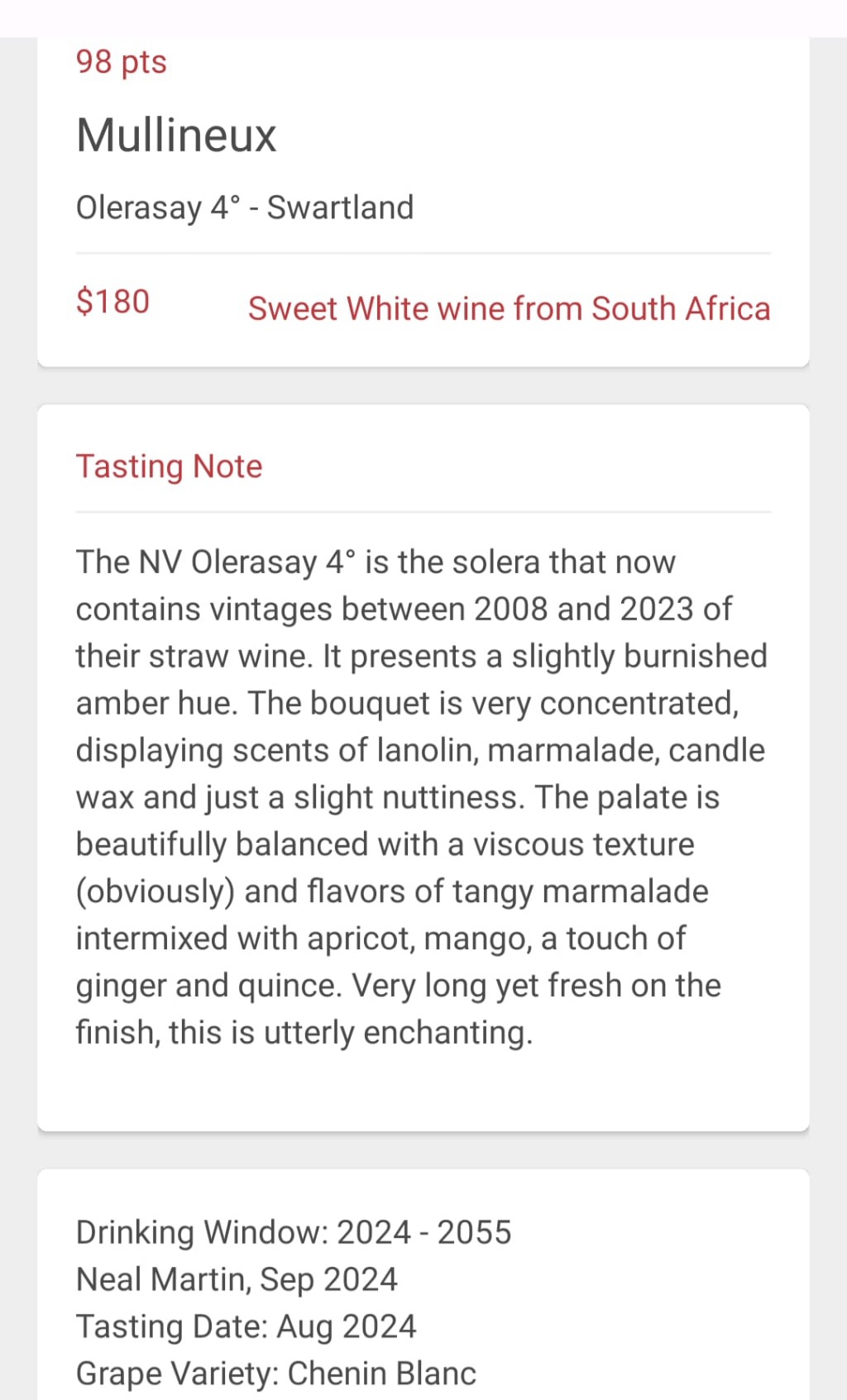Tap the 98 pts score
The width and height of the screenshot is (847, 1400).
121,62
